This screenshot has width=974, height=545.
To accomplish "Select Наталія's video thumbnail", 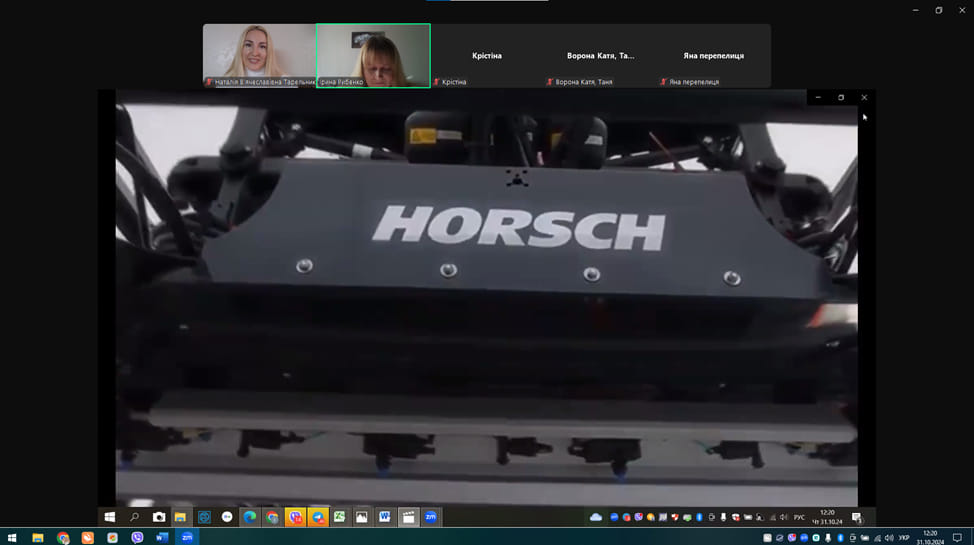I will [260, 55].
